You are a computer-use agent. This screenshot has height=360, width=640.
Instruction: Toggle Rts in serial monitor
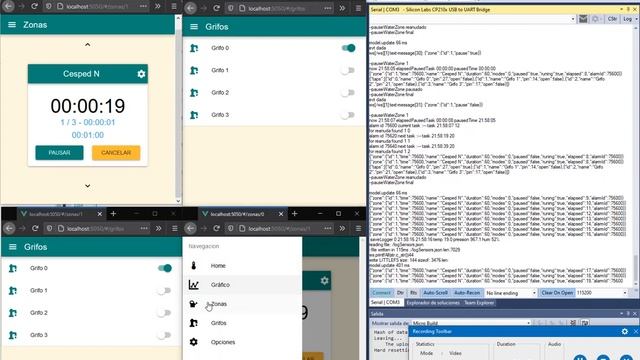tap(413, 293)
